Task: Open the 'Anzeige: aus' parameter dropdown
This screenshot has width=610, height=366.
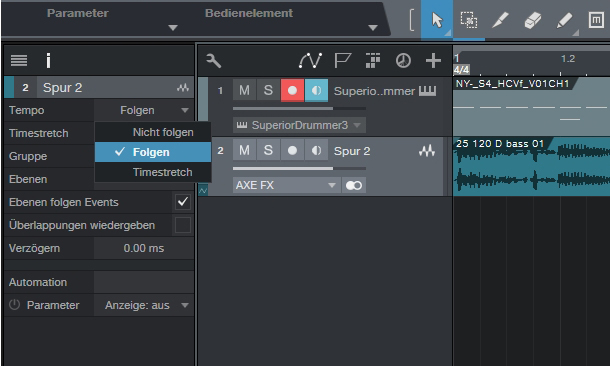Action: [144, 305]
